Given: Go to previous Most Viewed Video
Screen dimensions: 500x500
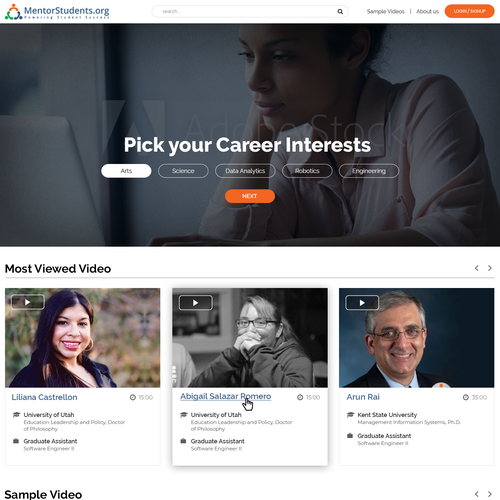Looking at the screenshot, I should [x=477, y=268].
